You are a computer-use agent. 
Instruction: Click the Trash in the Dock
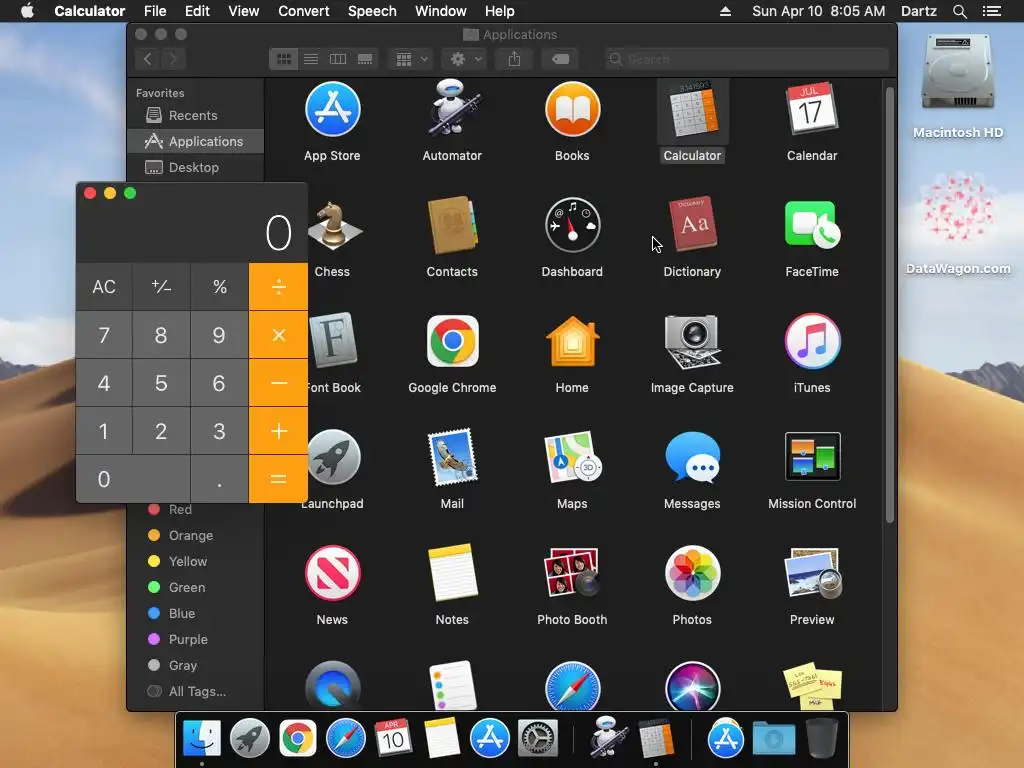click(x=822, y=738)
